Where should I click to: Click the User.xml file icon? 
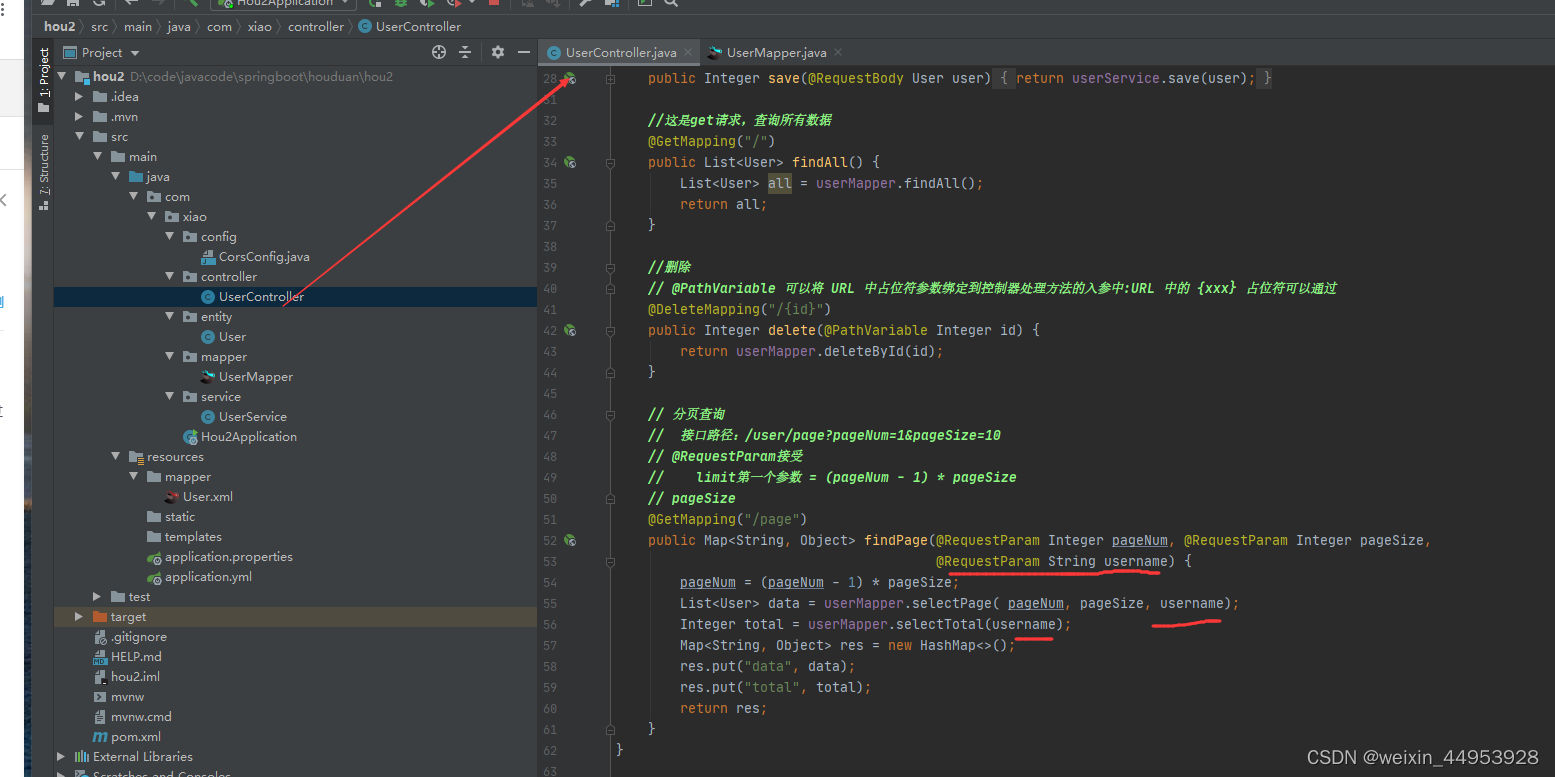pyautogui.click(x=172, y=497)
